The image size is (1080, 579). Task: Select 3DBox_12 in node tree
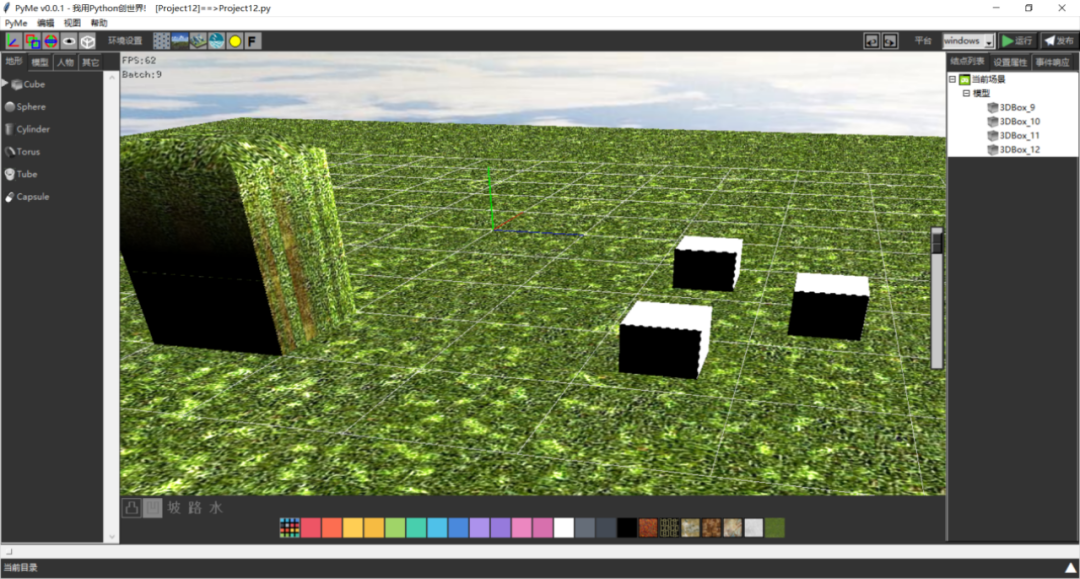(1014, 149)
